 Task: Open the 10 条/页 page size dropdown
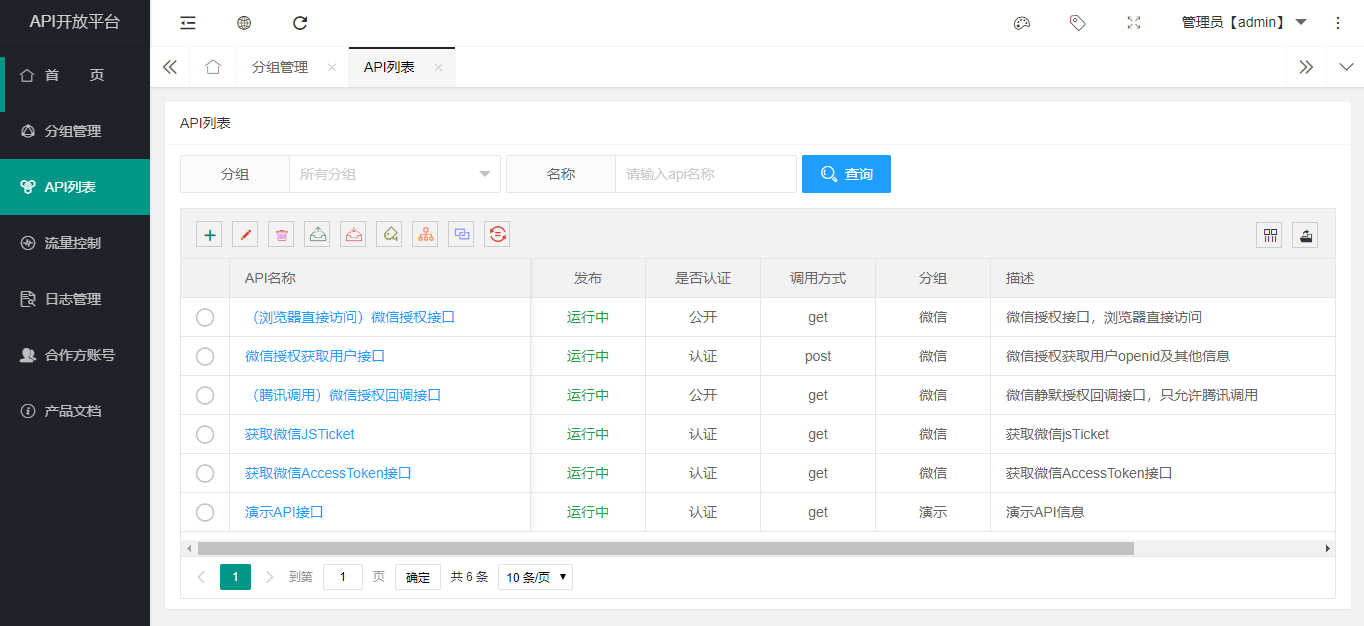(535, 577)
